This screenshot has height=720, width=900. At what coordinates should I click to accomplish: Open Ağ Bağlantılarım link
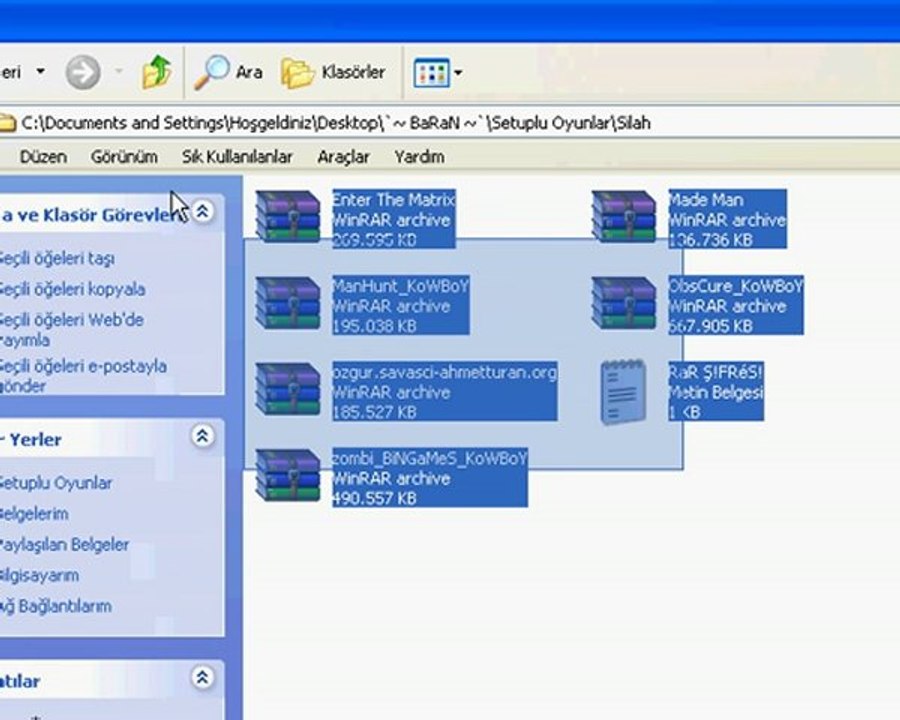pyautogui.click(x=56, y=606)
